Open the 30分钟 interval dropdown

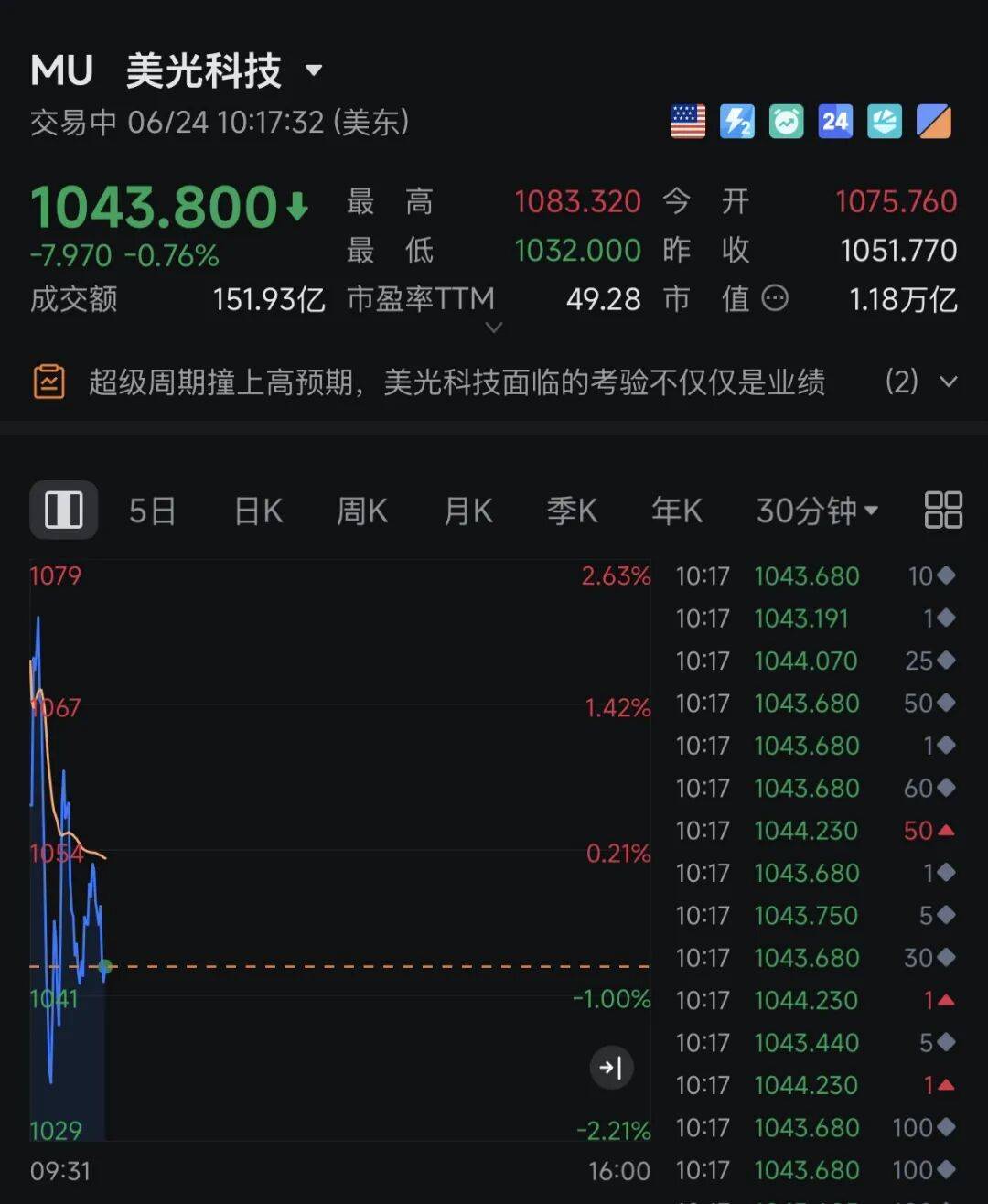pyautogui.click(x=818, y=511)
